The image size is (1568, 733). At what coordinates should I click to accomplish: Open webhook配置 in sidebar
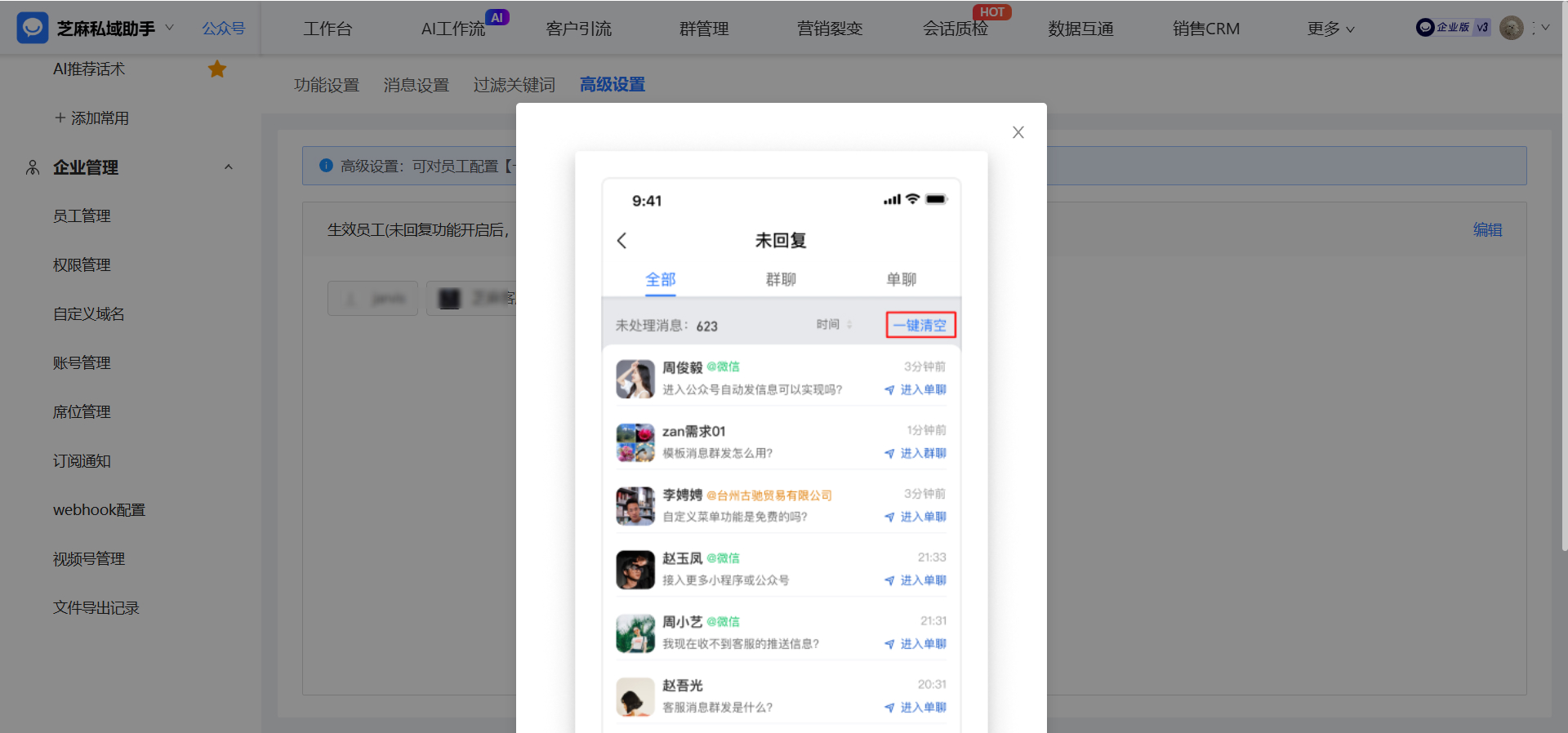click(99, 510)
